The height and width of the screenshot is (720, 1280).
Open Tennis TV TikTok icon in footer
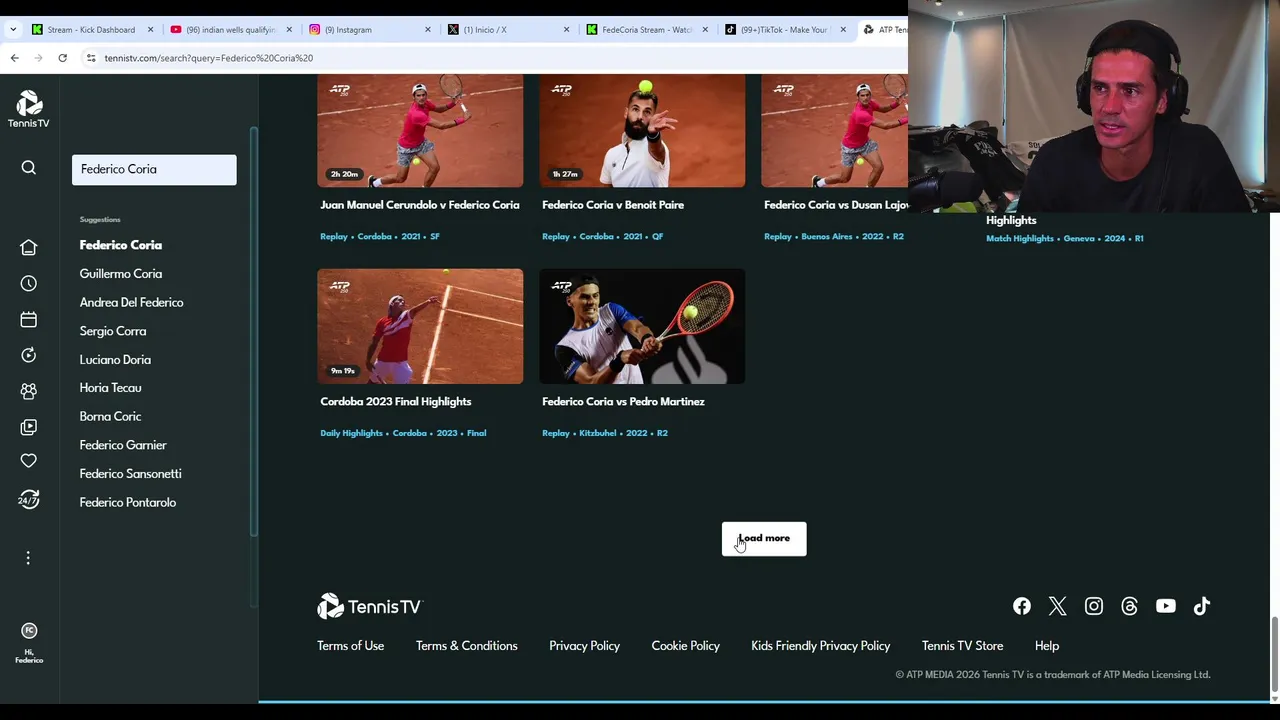pos(1202,606)
